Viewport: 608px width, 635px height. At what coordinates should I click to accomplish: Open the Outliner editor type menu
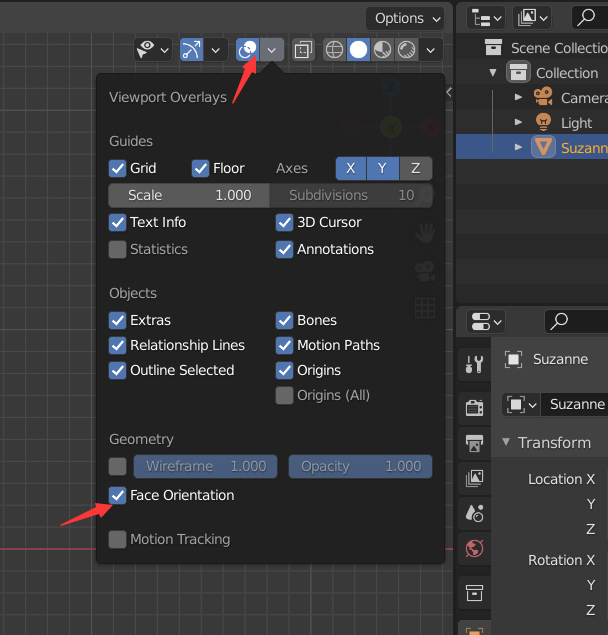pos(486,17)
